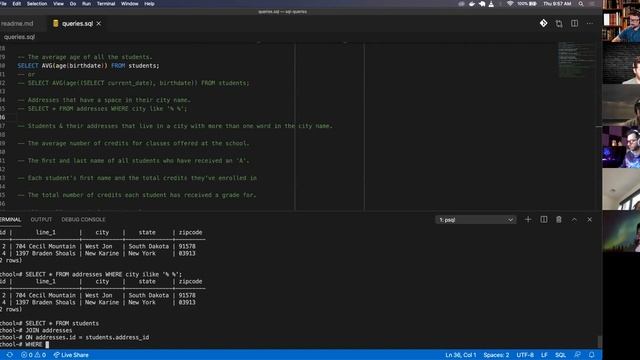Click Ln 36, Col 1 cursor position
This screenshot has width=640, height=360.
460,355
